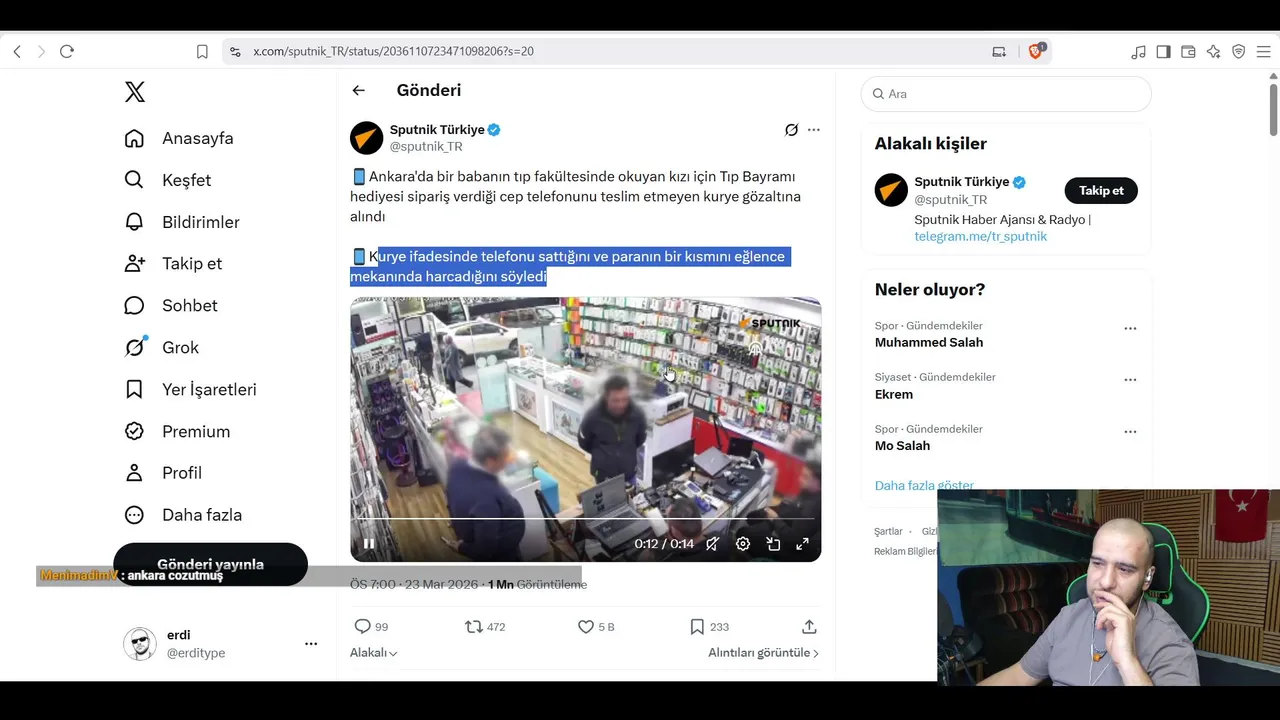The width and height of the screenshot is (1280, 720).
Task: Open the Brave playlist music note icon
Action: click(1139, 51)
